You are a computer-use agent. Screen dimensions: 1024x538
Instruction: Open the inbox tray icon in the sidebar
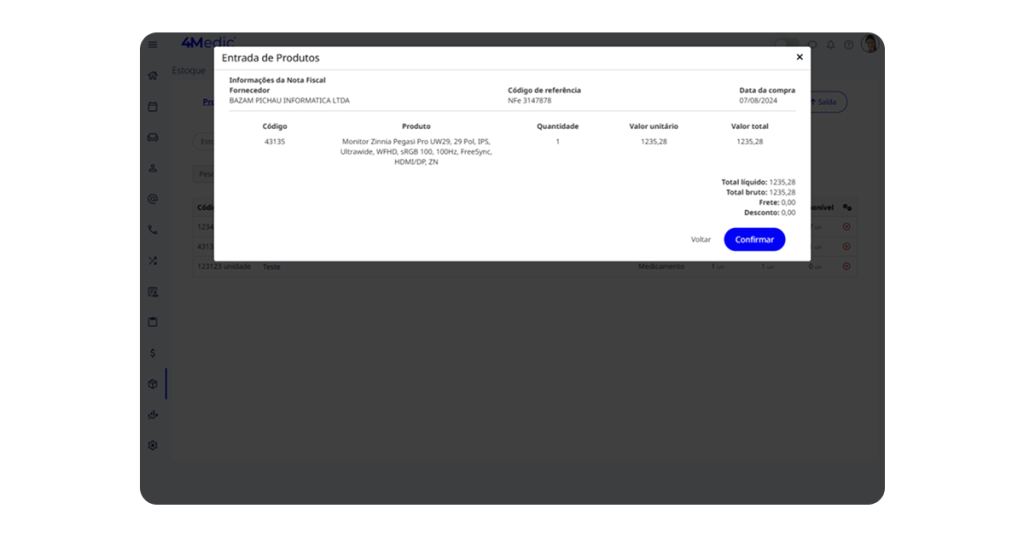click(x=153, y=138)
